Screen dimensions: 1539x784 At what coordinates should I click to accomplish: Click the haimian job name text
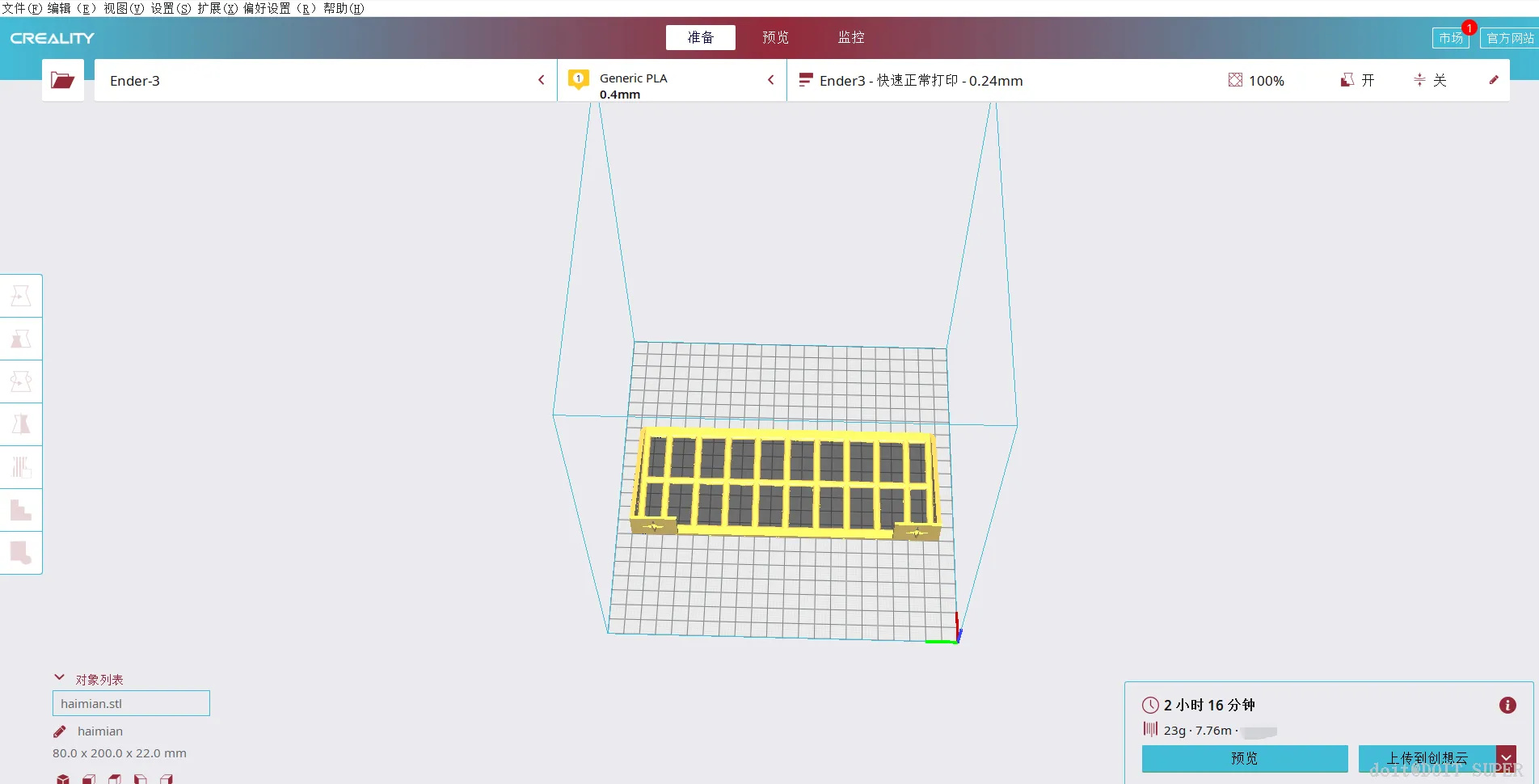point(100,731)
